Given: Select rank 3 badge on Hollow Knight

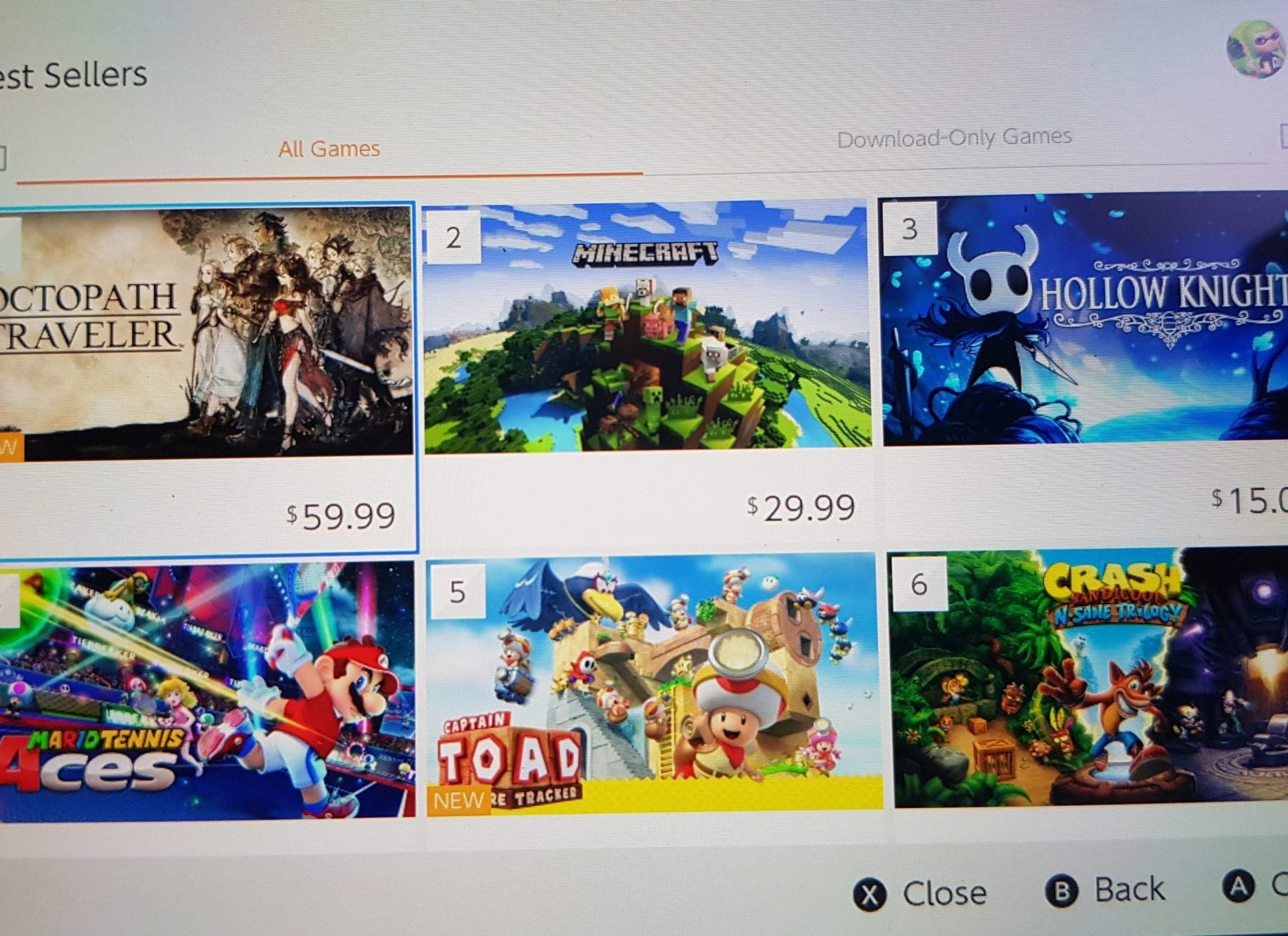Looking at the screenshot, I should (x=910, y=229).
